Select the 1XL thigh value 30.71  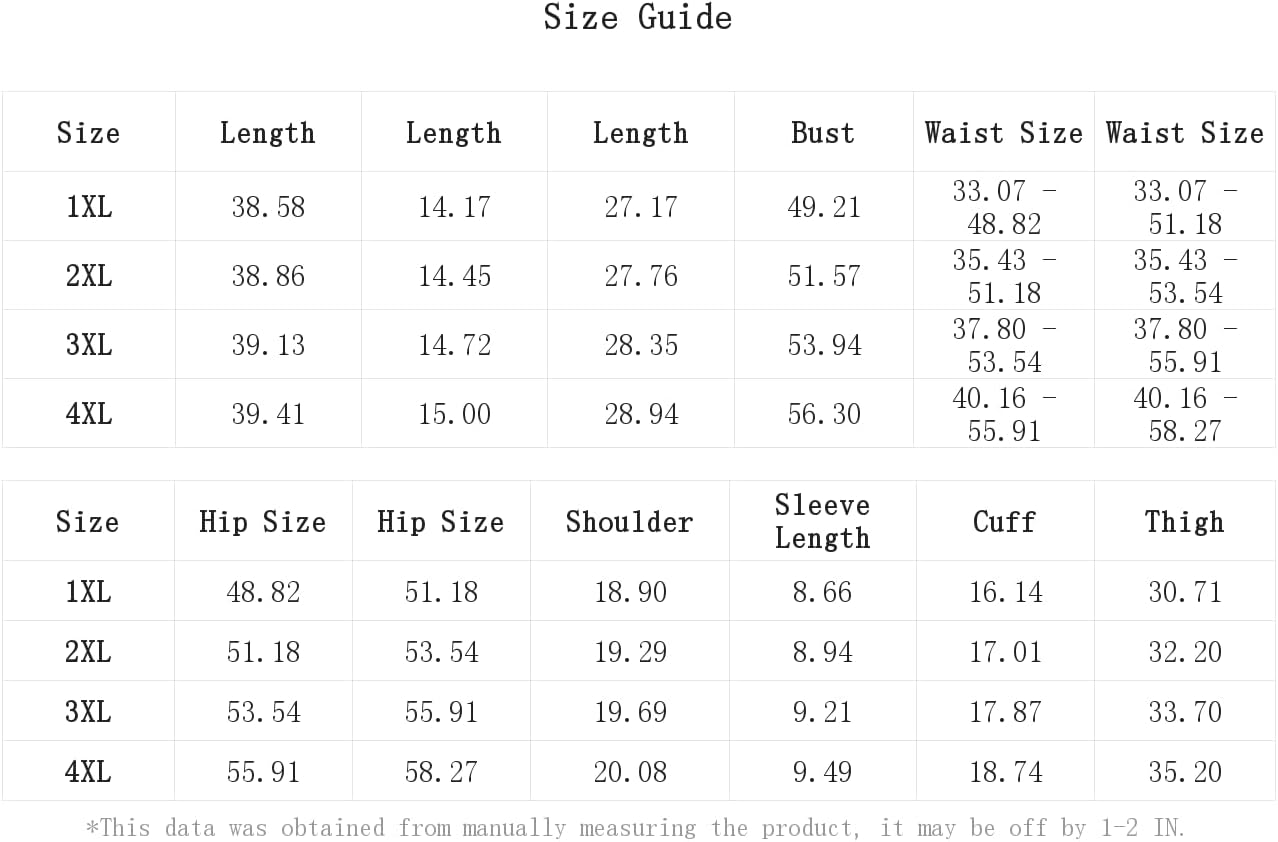pyautogui.click(x=1185, y=592)
